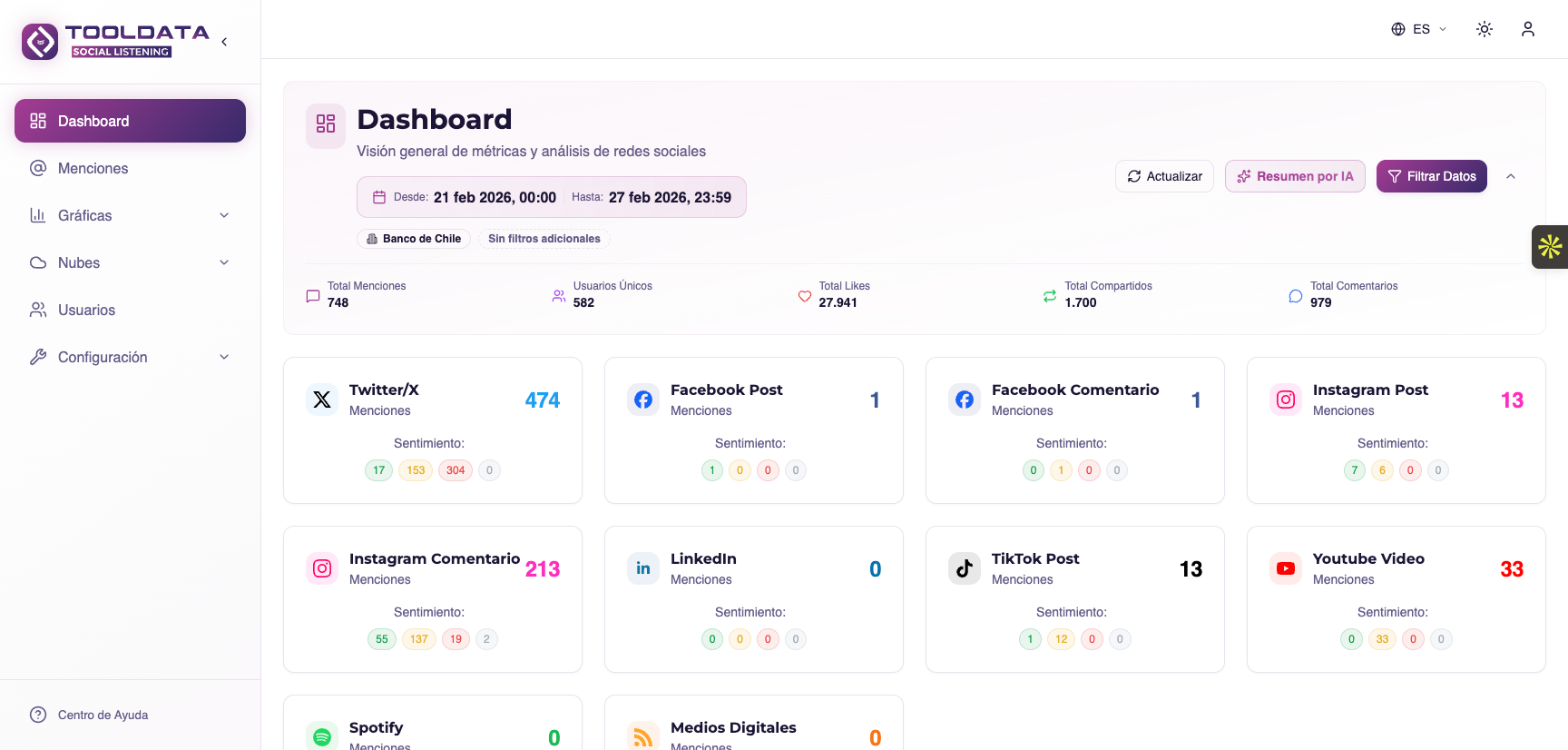
Task: Click Twitter/X mentions count 474
Action: click(542, 401)
